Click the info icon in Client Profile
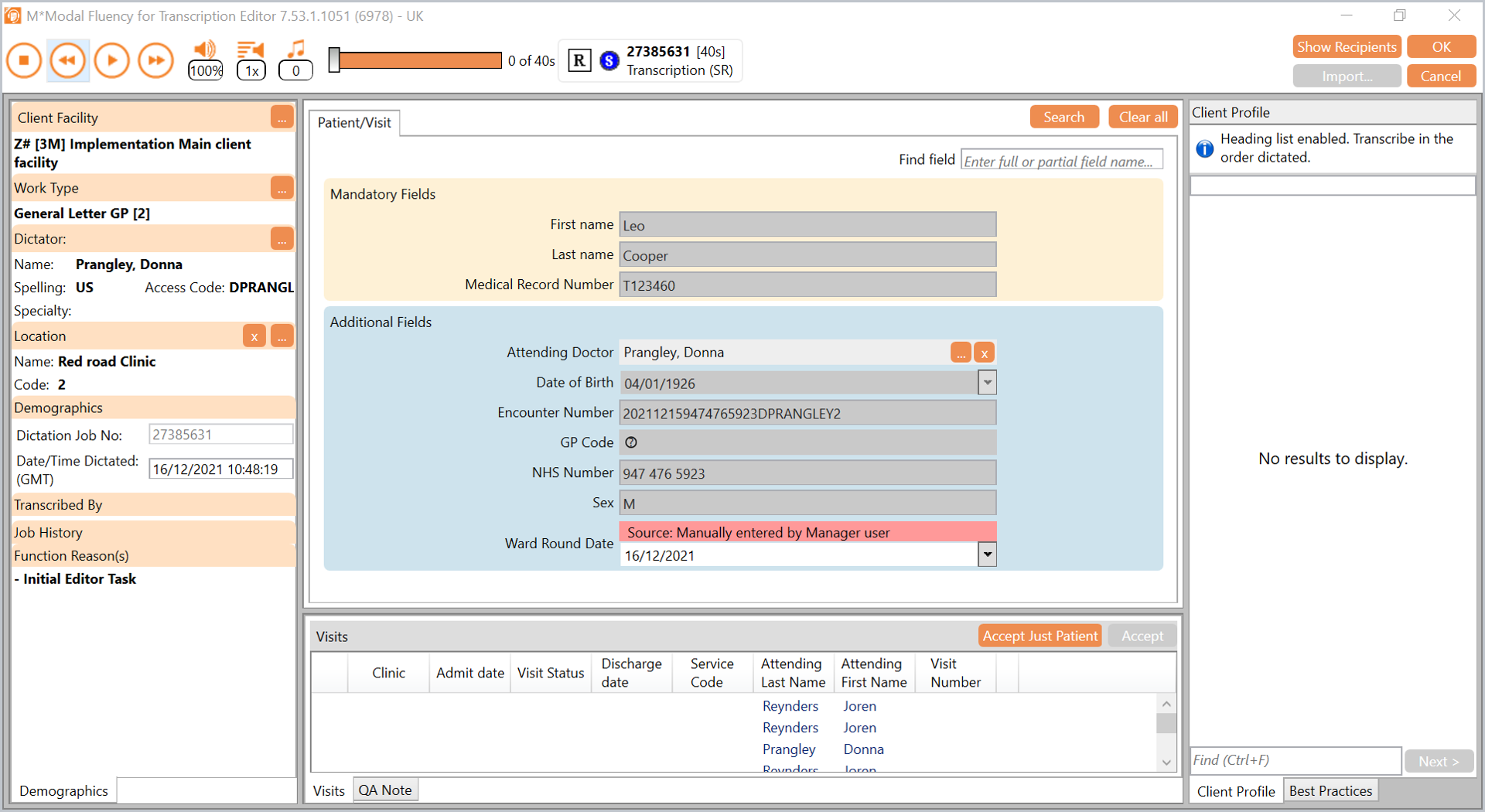This screenshot has height=812, width=1485. (x=1205, y=148)
